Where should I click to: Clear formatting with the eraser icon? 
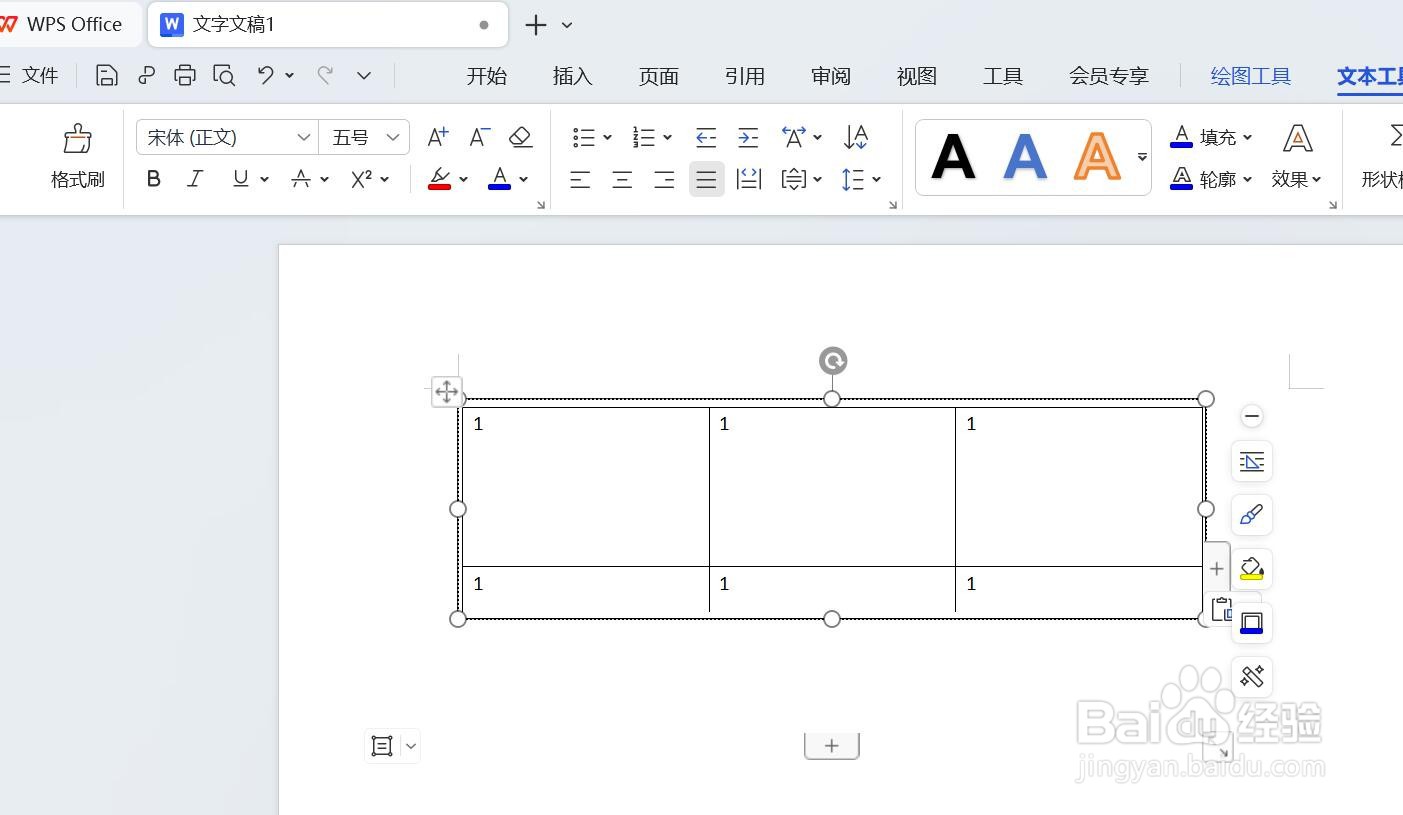click(x=520, y=137)
